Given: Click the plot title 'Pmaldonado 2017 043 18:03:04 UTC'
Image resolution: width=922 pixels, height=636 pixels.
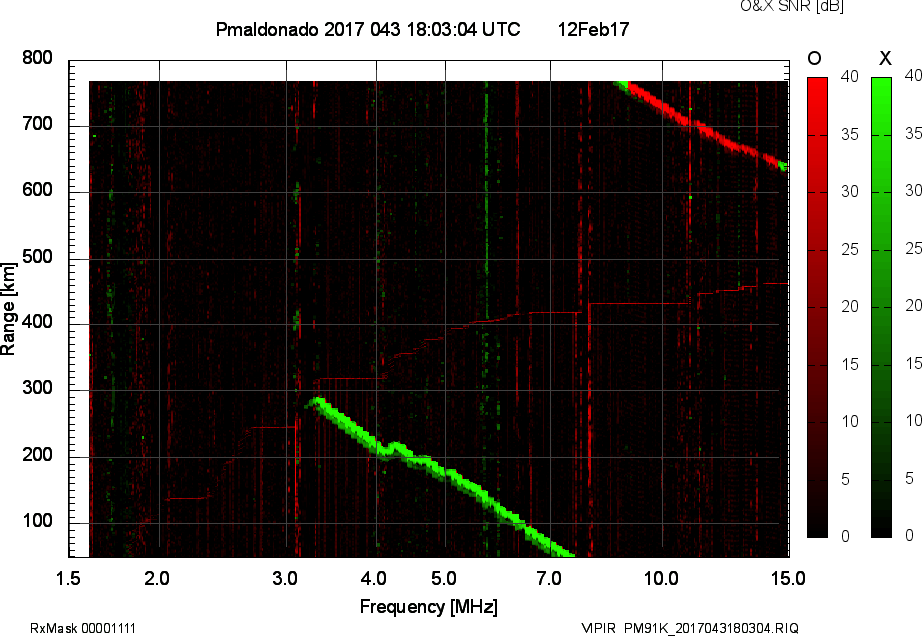Looking at the screenshot, I should tap(368, 29).
